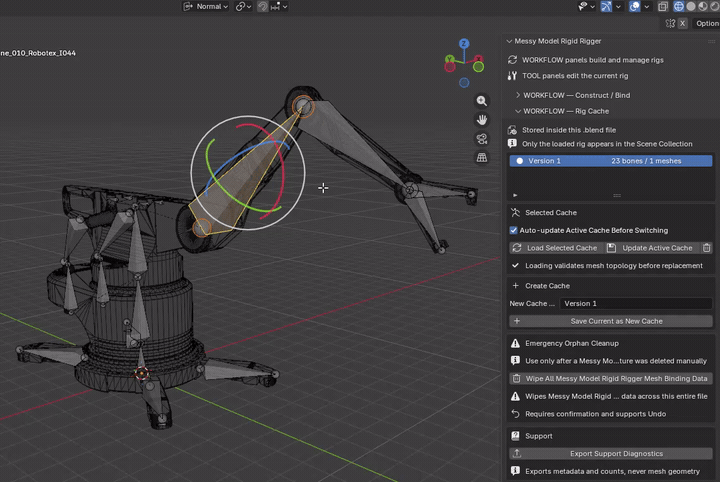
Task: Click the Z axis on navigation gizmo
Action: (464, 44)
